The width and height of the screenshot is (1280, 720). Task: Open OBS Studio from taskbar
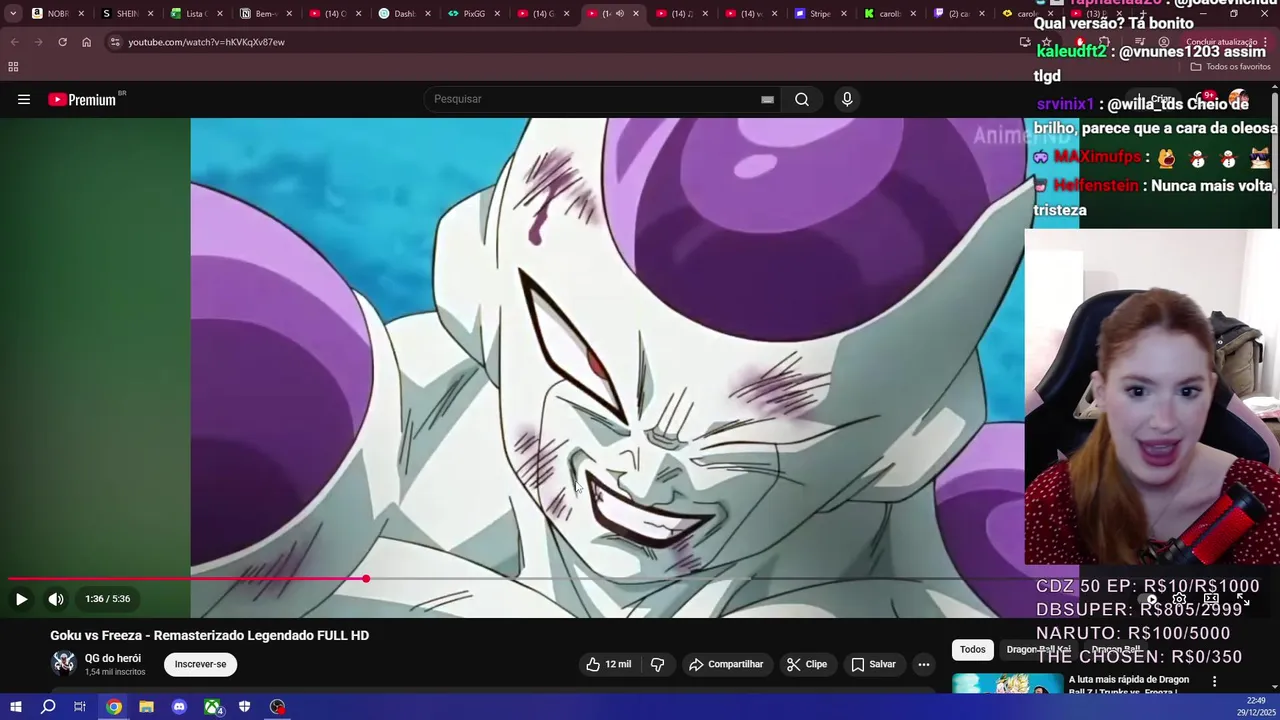coord(278,707)
